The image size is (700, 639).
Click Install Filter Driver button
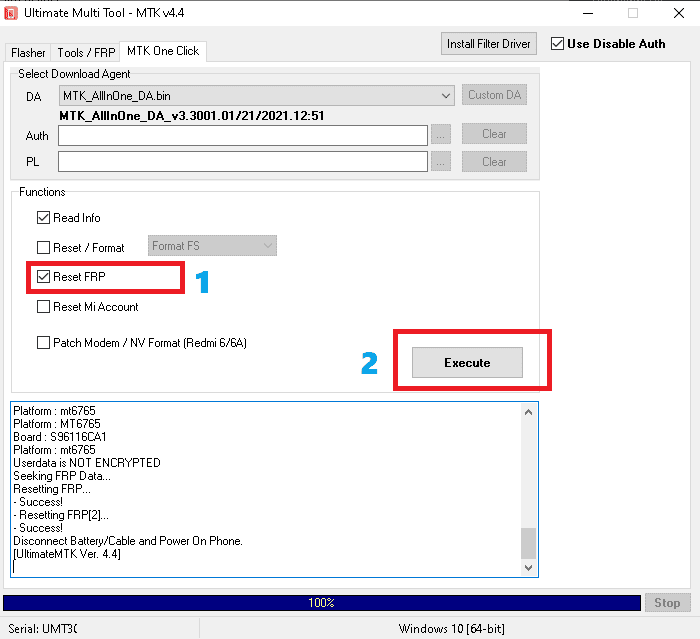tap(489, 44)
